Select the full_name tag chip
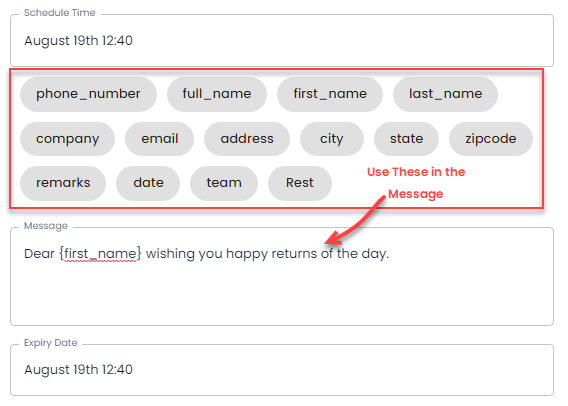Screen dimensions: 568x406 click(x=217, y=94)
